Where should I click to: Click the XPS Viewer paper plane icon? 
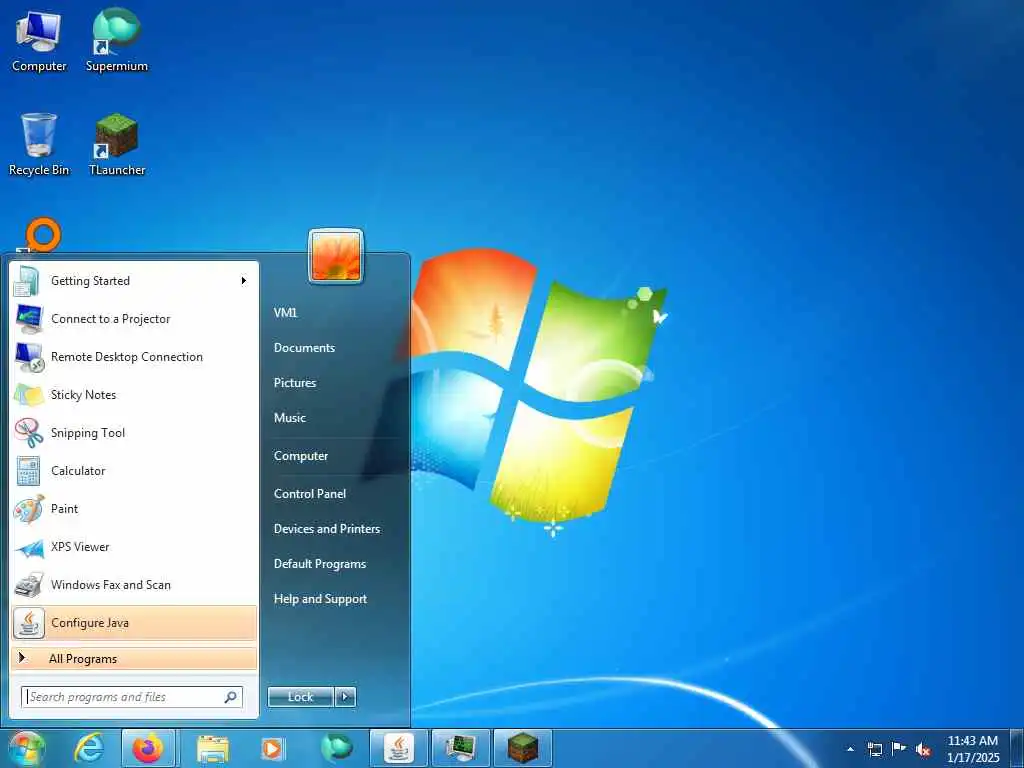(29, 548)
